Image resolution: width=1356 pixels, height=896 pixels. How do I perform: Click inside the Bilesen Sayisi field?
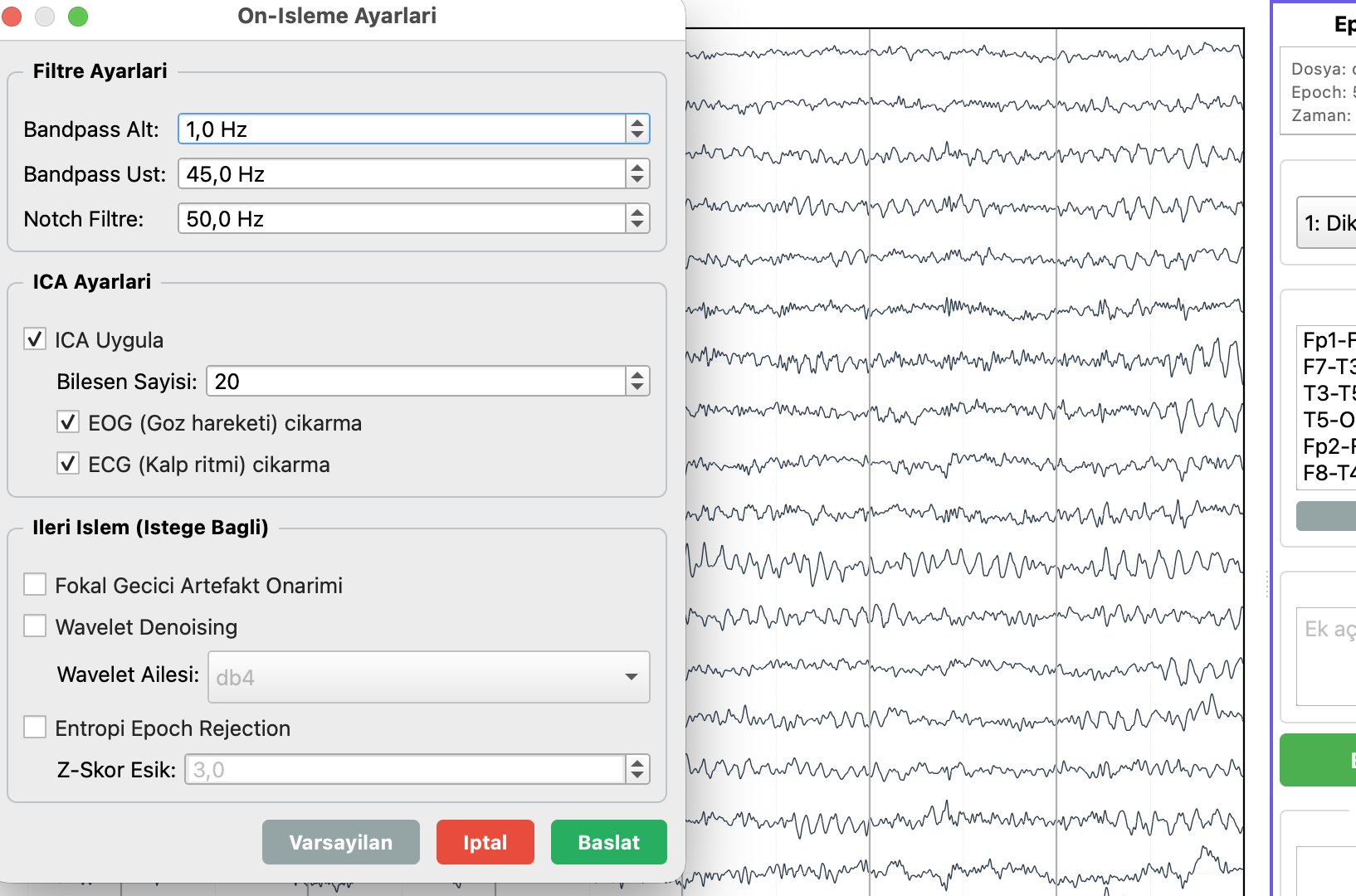tap(415, 382)
